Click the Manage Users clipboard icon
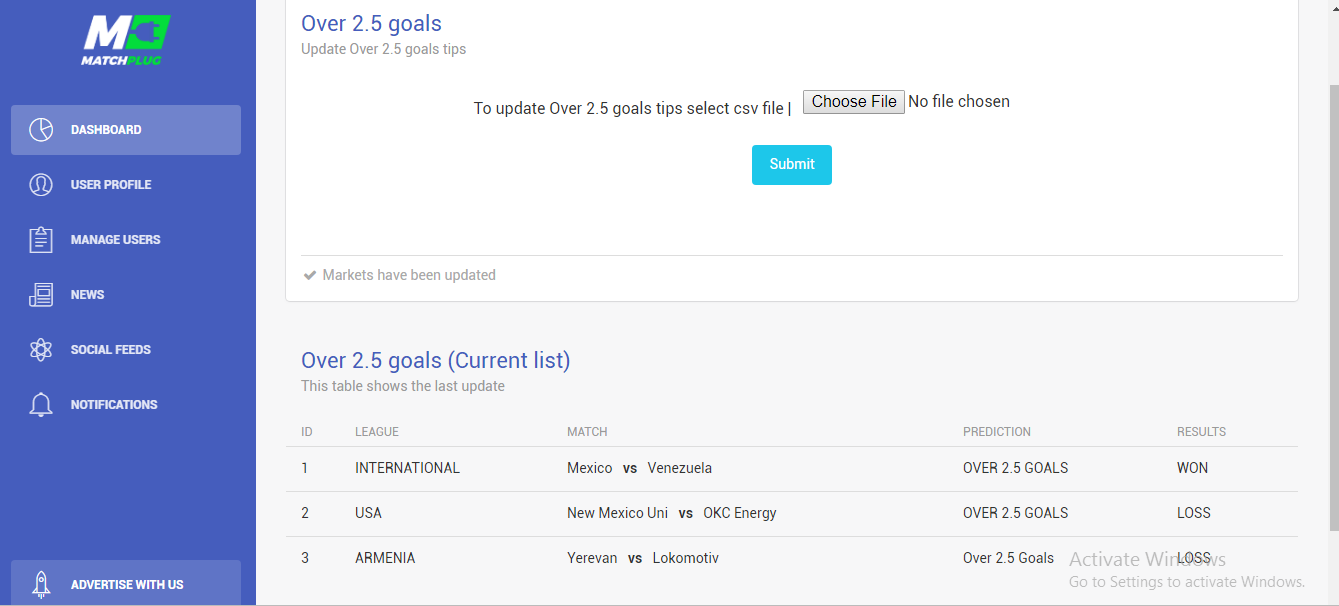The image size is (1339, 606). click(41, 240)
